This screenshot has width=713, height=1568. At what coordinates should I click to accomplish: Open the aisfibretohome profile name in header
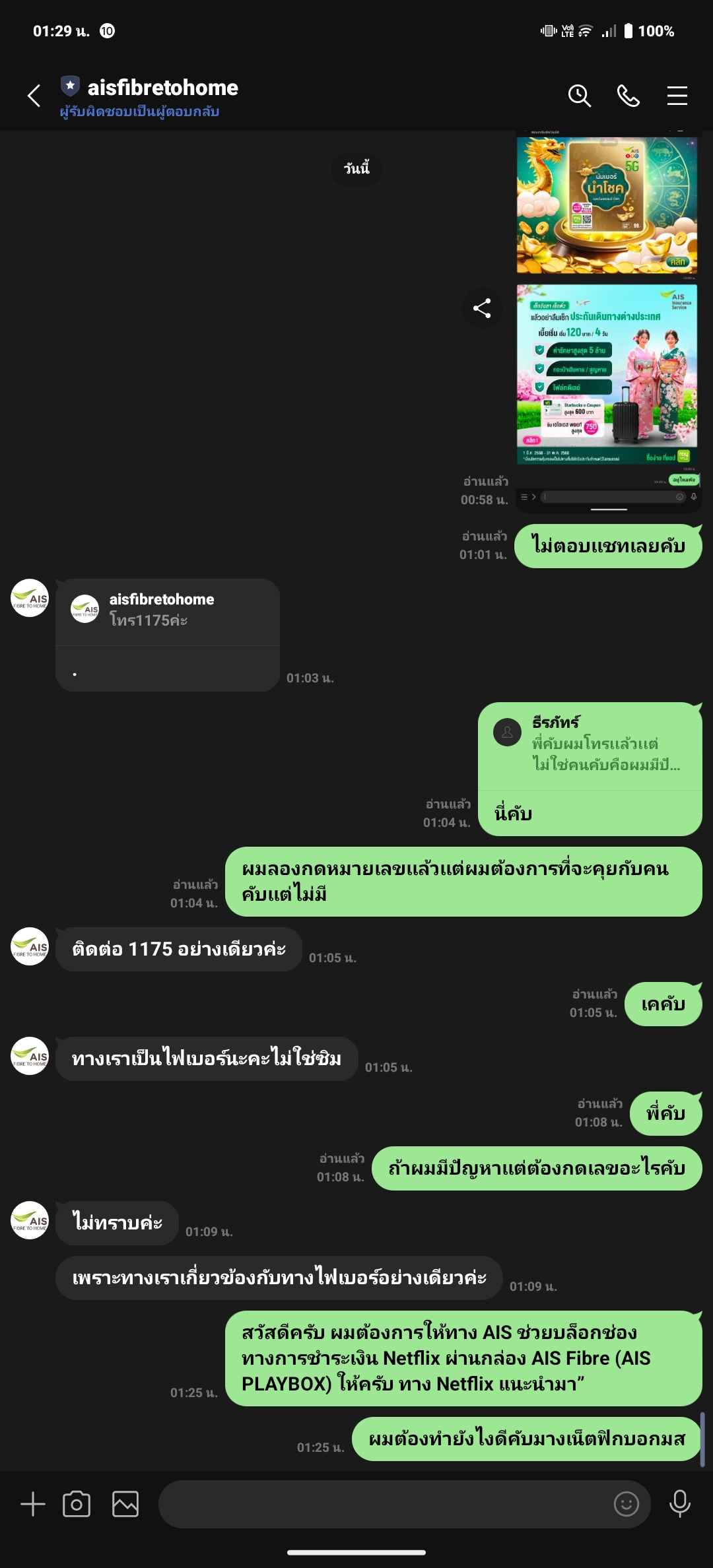click(162, 87)
